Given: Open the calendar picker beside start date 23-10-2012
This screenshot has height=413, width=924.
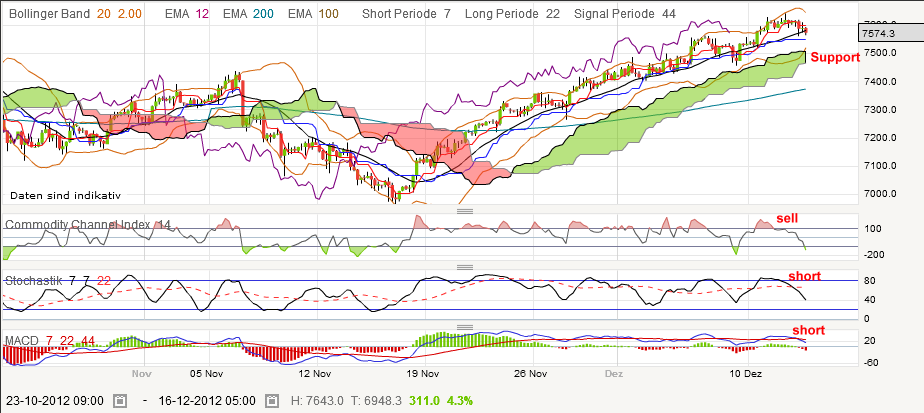Looking at the screenshot, I should tap(120, 401).
